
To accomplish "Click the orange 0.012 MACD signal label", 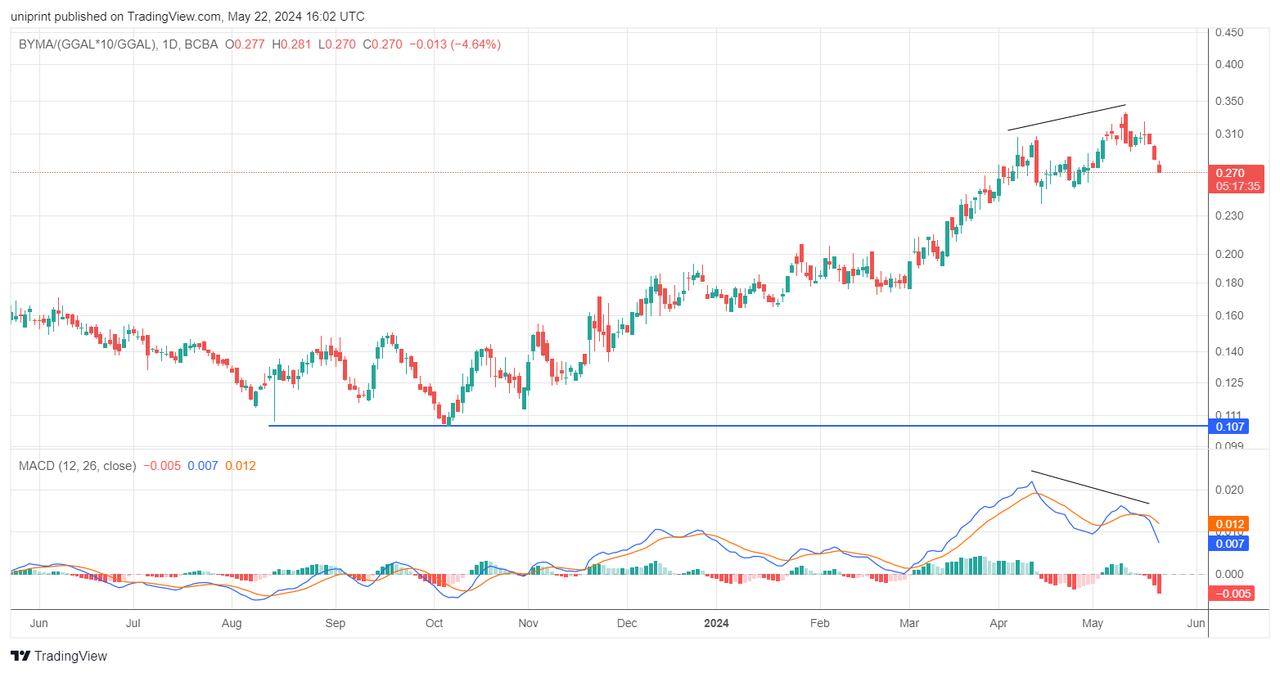I will (1229, 524).
